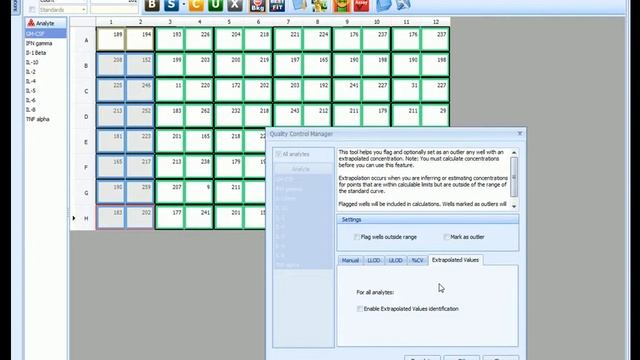Switch to the LLOD tab

[x=374, y=260]
